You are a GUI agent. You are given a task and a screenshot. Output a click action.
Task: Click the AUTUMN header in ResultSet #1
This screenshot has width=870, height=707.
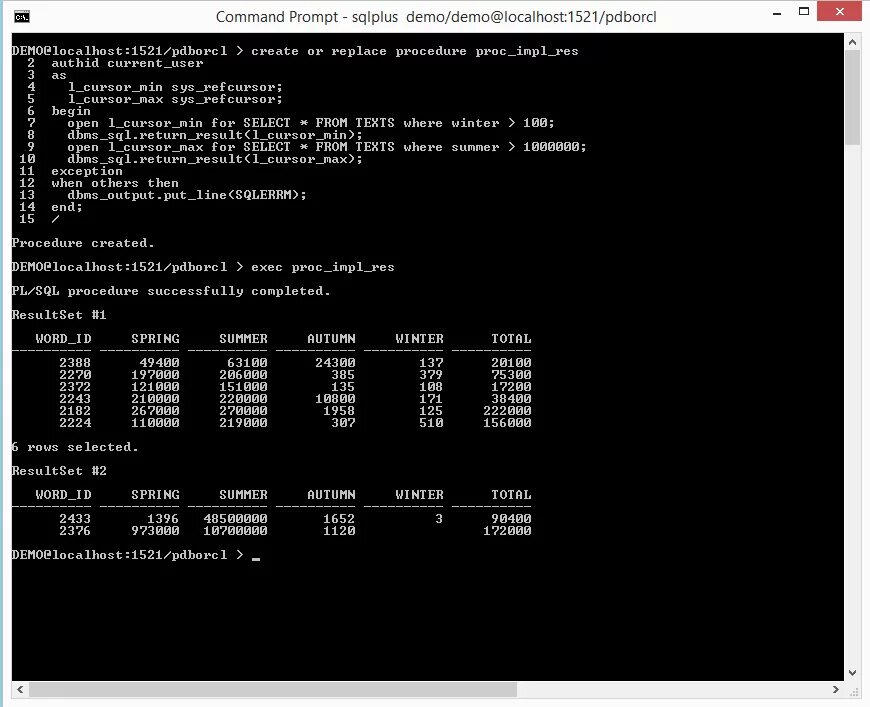click(331, 339)
